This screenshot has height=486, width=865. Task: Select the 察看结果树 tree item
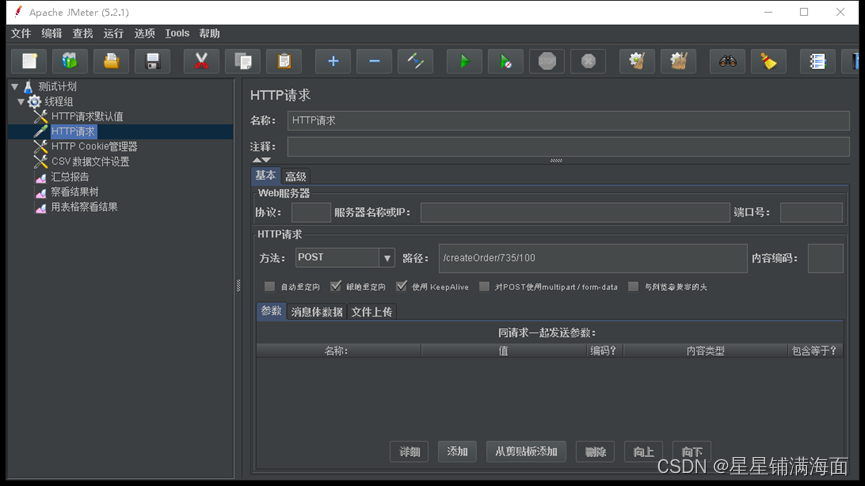point(74,192)
